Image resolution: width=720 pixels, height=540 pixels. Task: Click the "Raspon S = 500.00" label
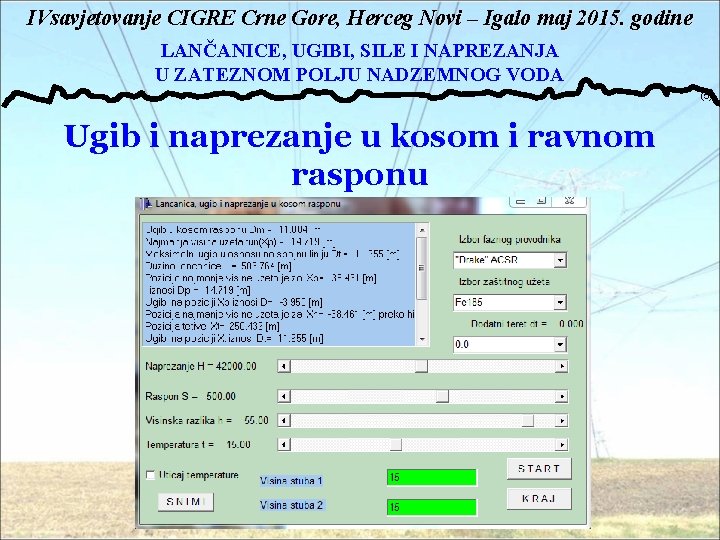(191, 396)
